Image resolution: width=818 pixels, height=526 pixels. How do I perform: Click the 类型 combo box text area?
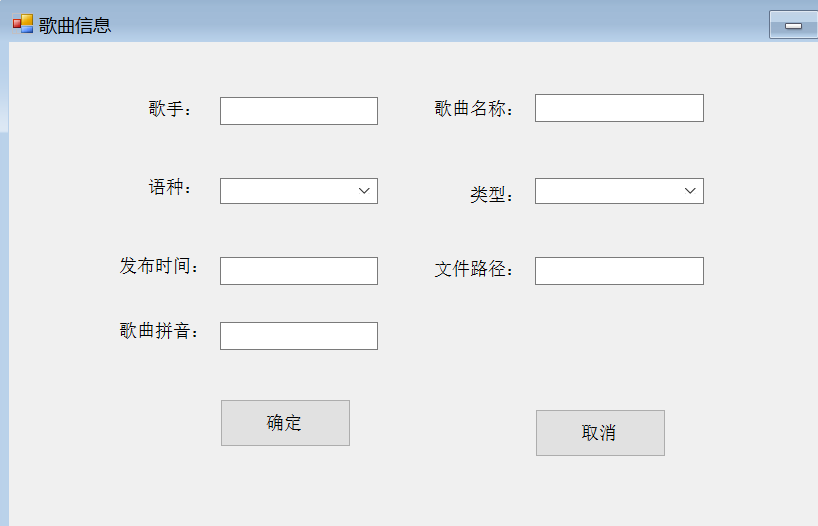click(608, 191)
